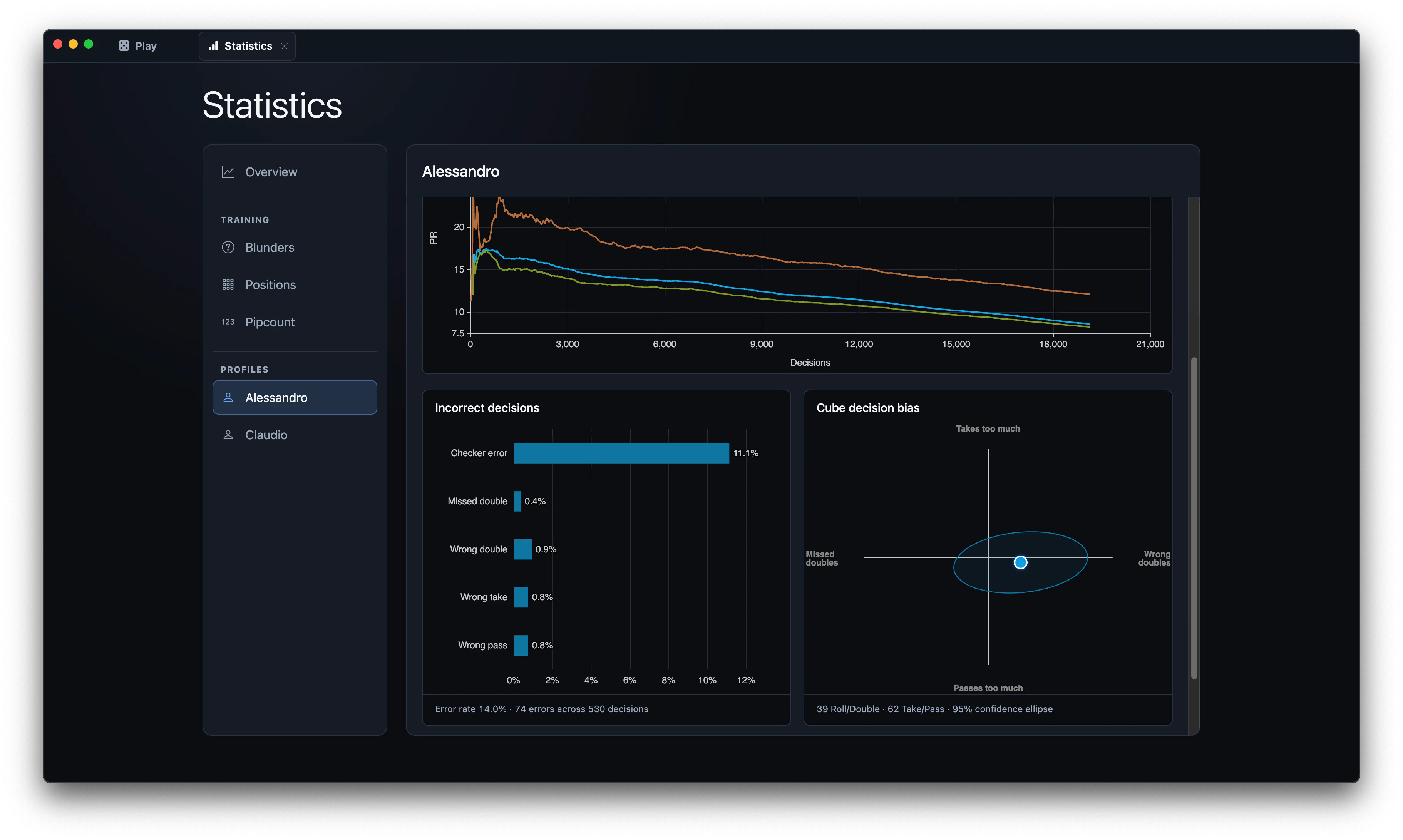Image resolution: width=1403 pixels, height=840 pixels.
Task: Click the blue dot in cube bias chart
Action: click(x=1020, y=563)
